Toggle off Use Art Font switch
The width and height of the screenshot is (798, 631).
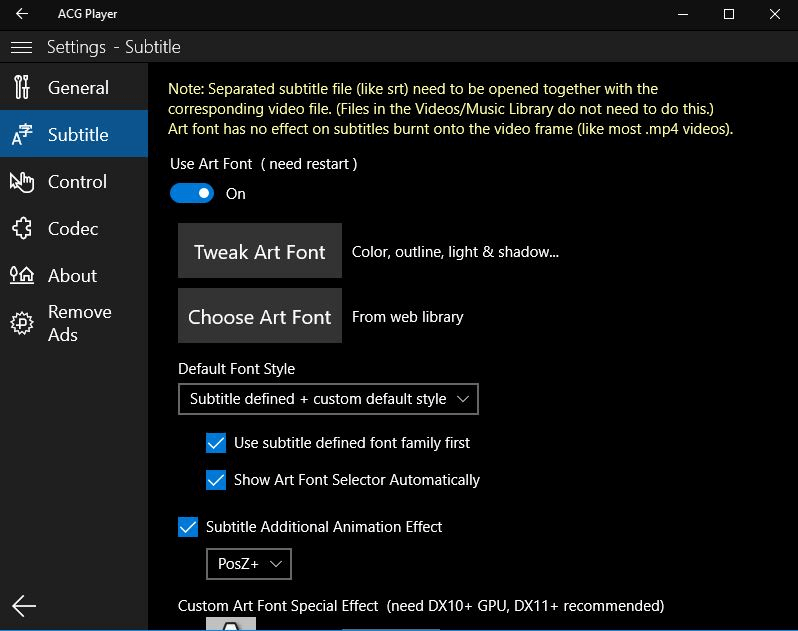click(x=192, y=193)
